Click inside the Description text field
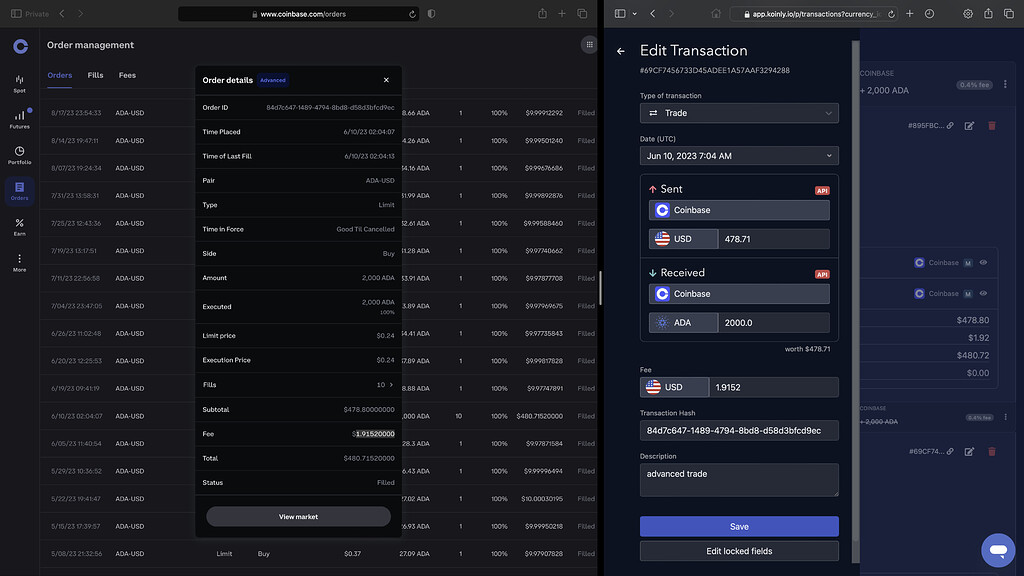The image size is (1024, 576). [738, 480]
